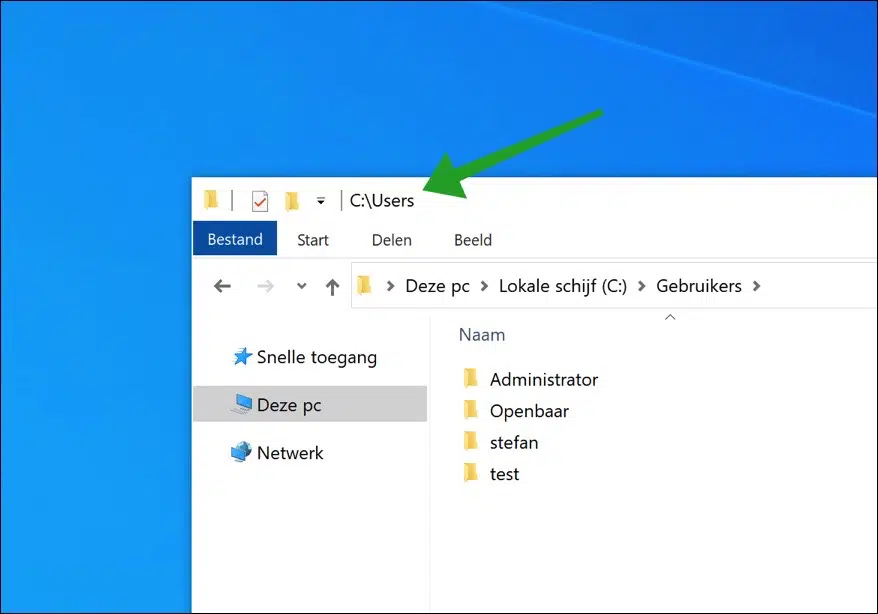
Task: Go up one folder level
Action: (333, 287)
